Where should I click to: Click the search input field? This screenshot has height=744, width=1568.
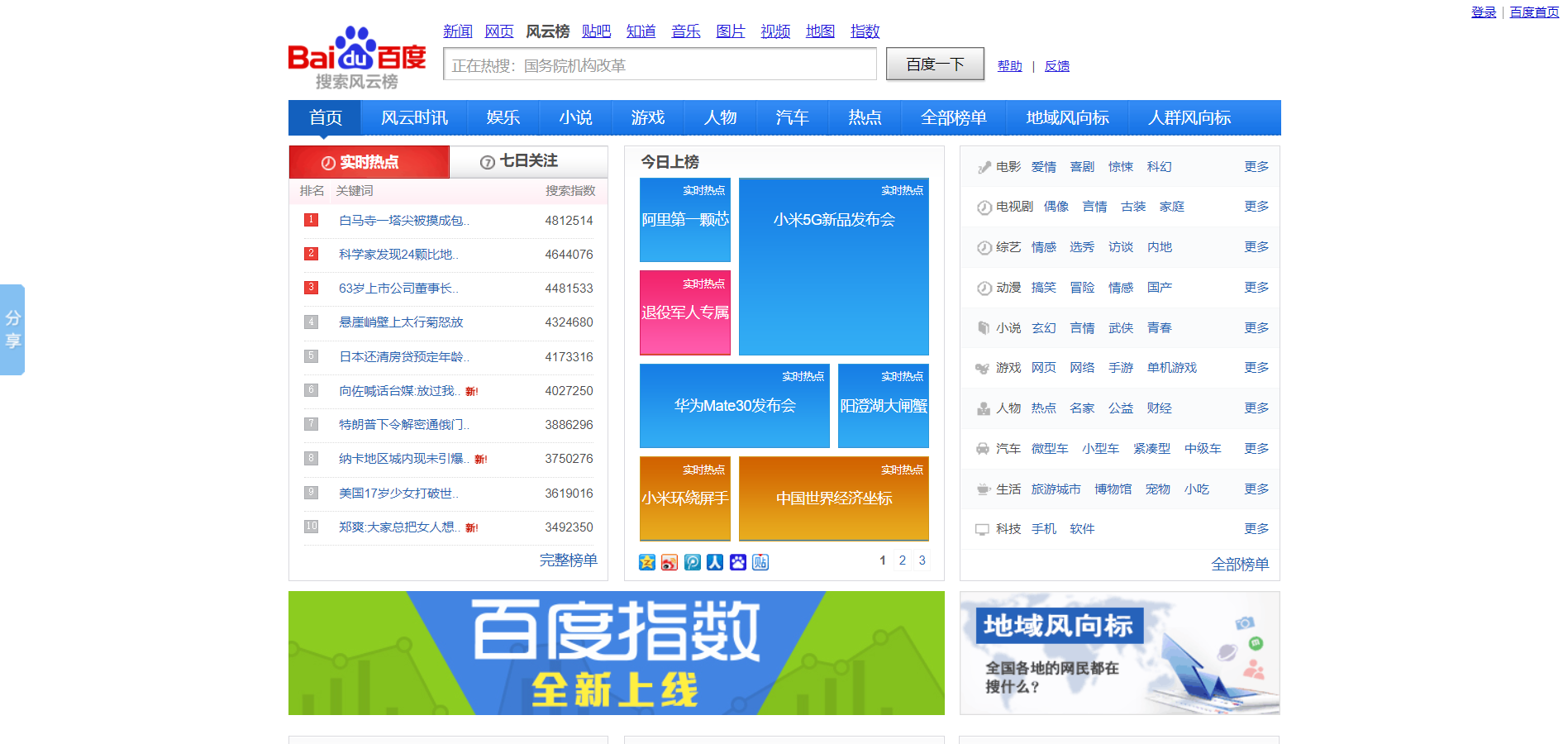659,64
